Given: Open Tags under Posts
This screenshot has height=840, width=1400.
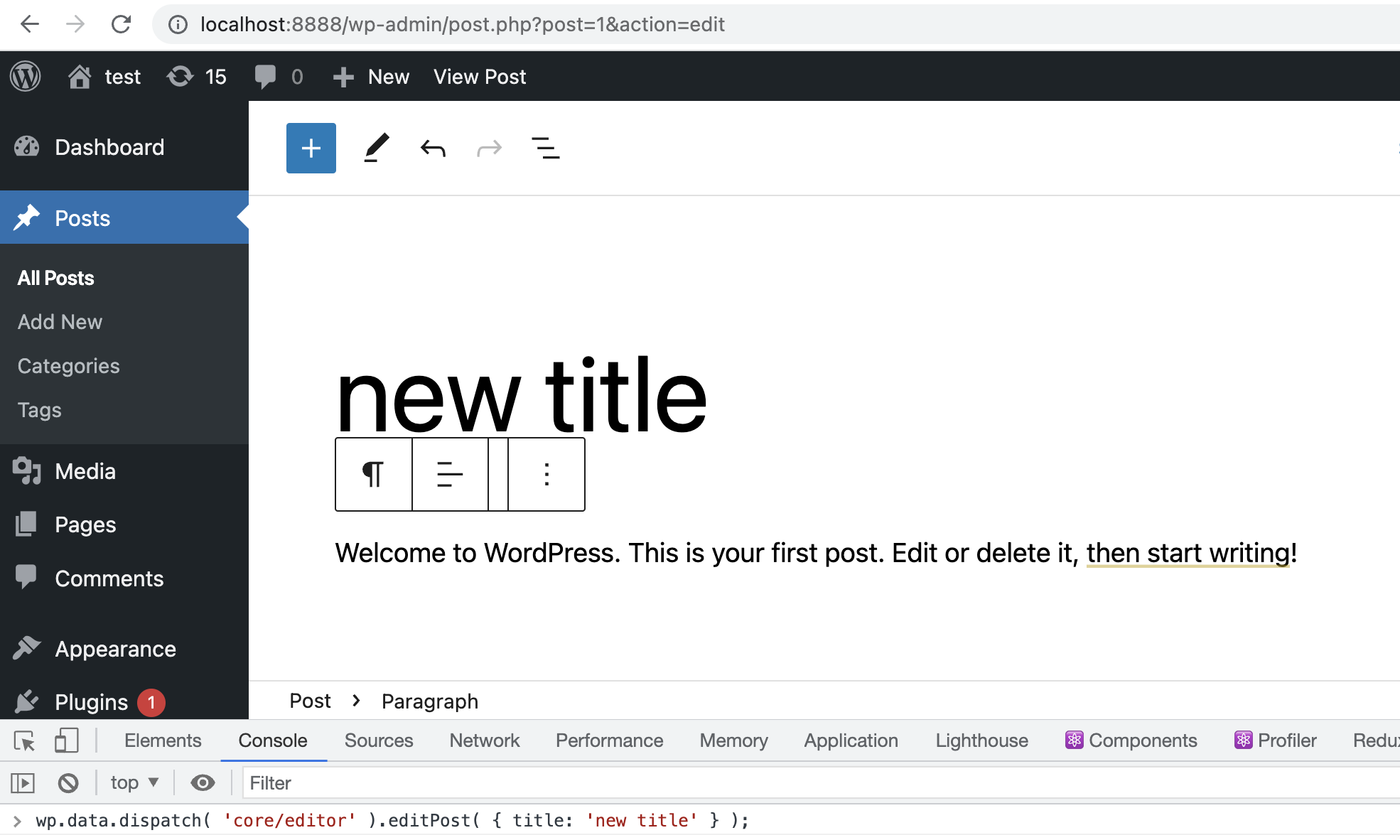Looking at the screenshot, I should coord(39,410).
